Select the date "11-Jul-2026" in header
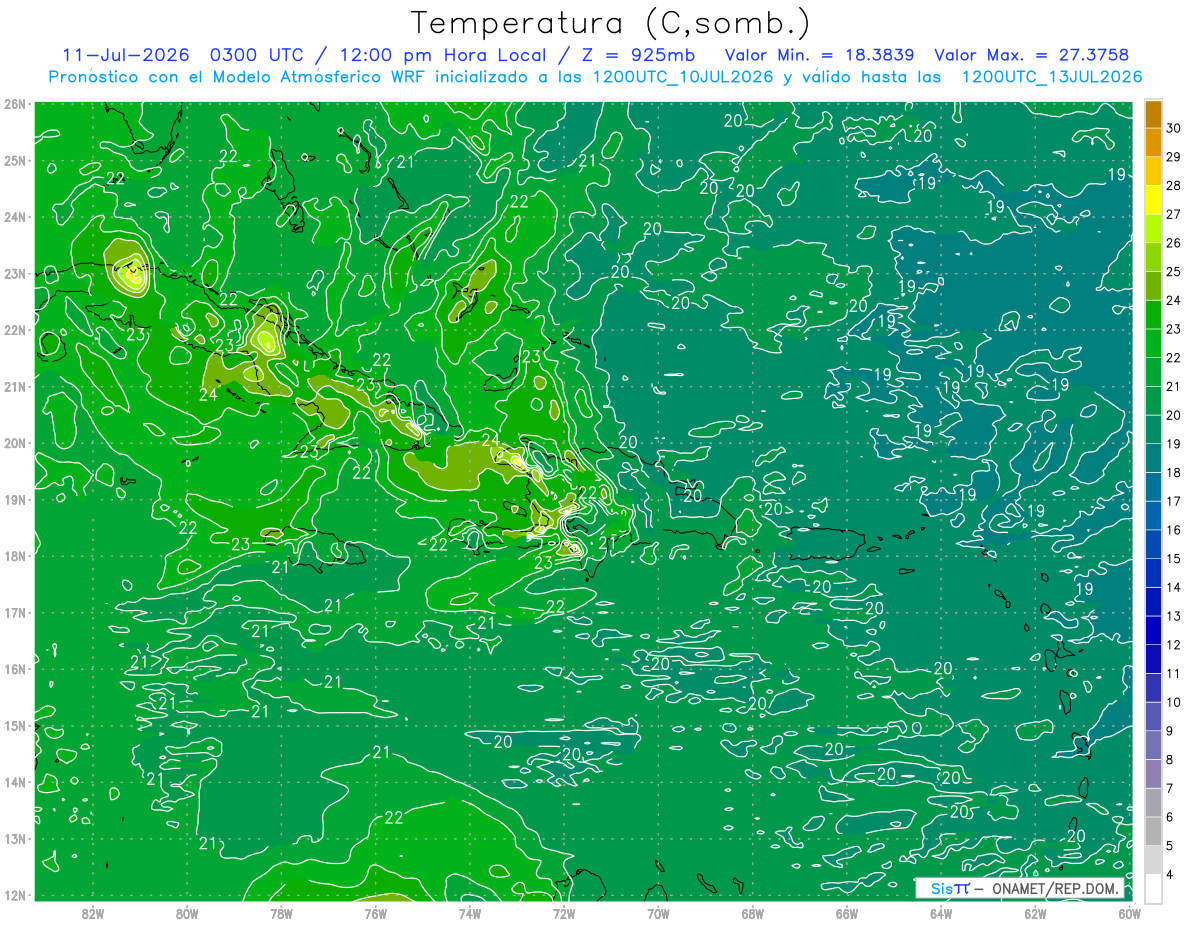 tap(125, 55)
